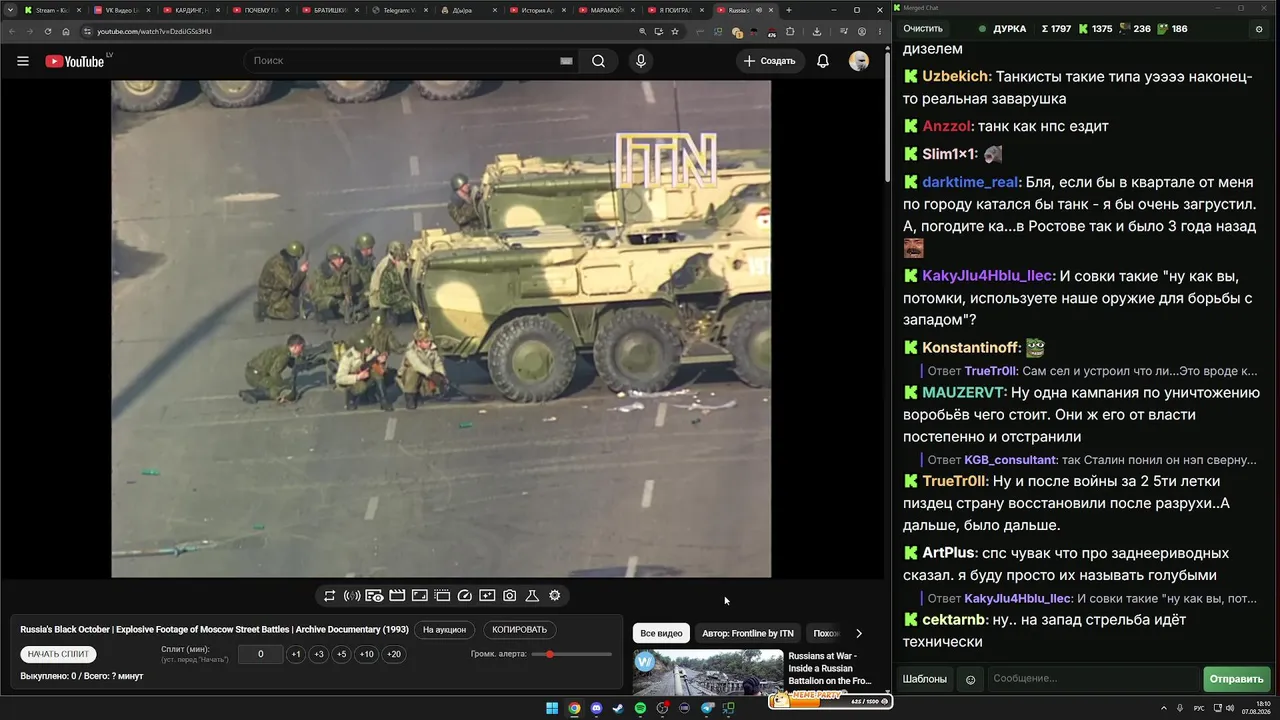Viewport: 1280px width, 720px height.
Task: Open the Chrome three-dot menu
Action: click(880, 32)
